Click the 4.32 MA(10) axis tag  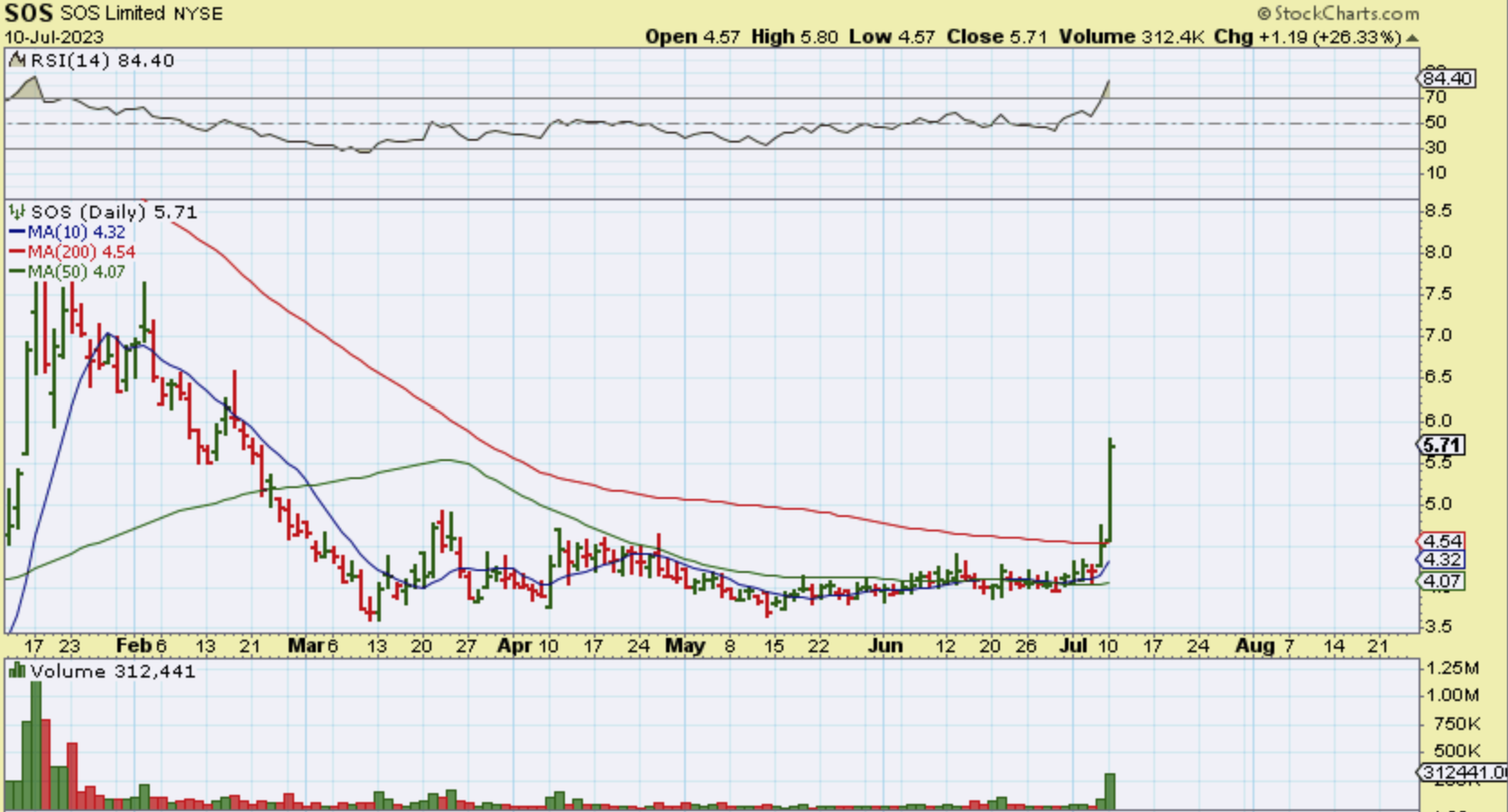[1441, 559]
